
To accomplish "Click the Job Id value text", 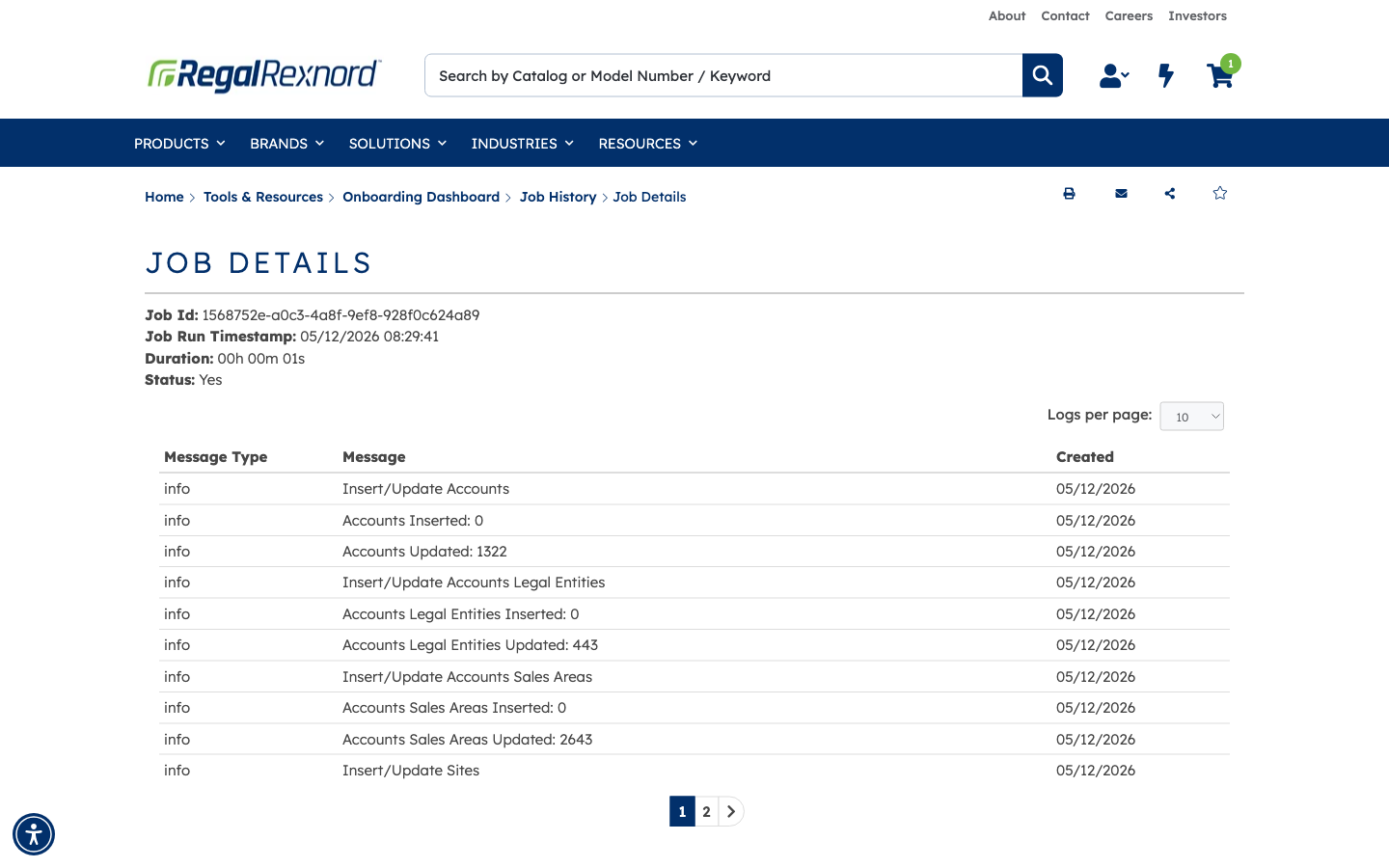I will click(340, 315).
